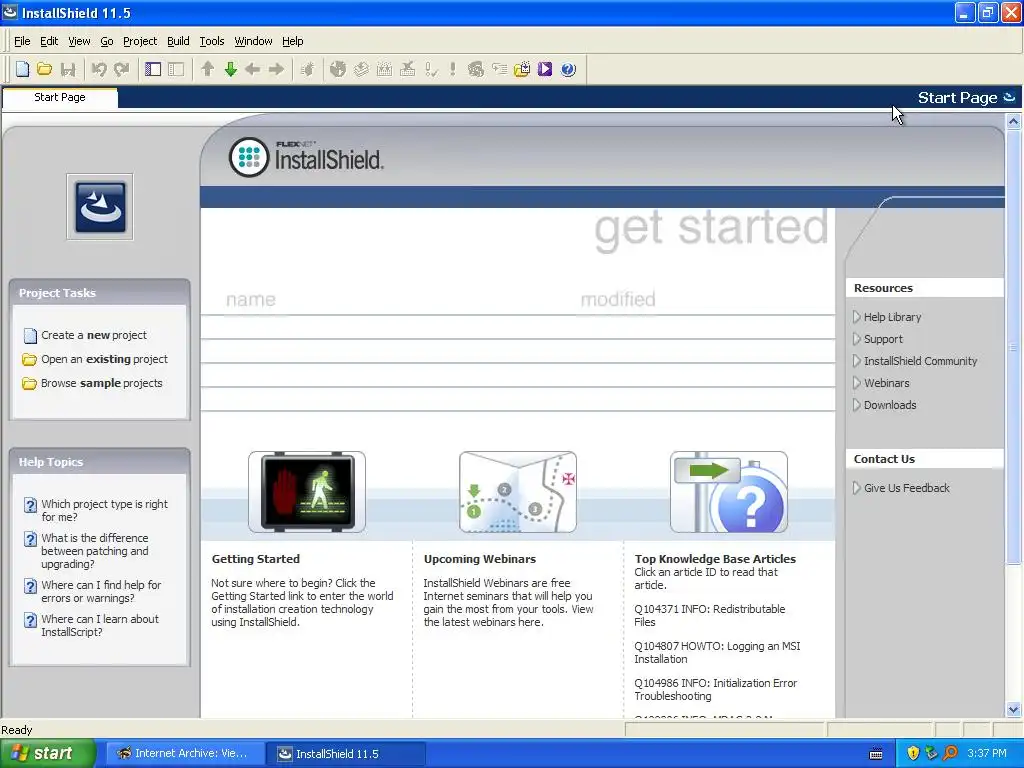Click the New Project toolbar icon

22,69
